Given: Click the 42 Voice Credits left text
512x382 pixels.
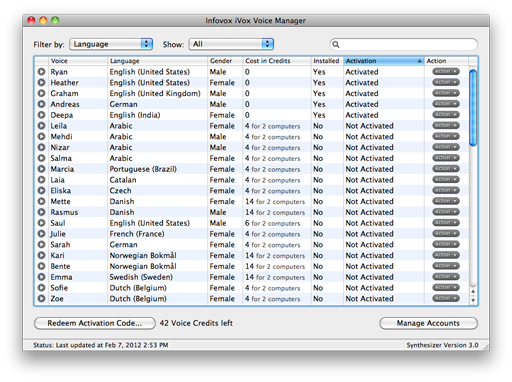Looking at the screenshot, I should coord(196,323).
